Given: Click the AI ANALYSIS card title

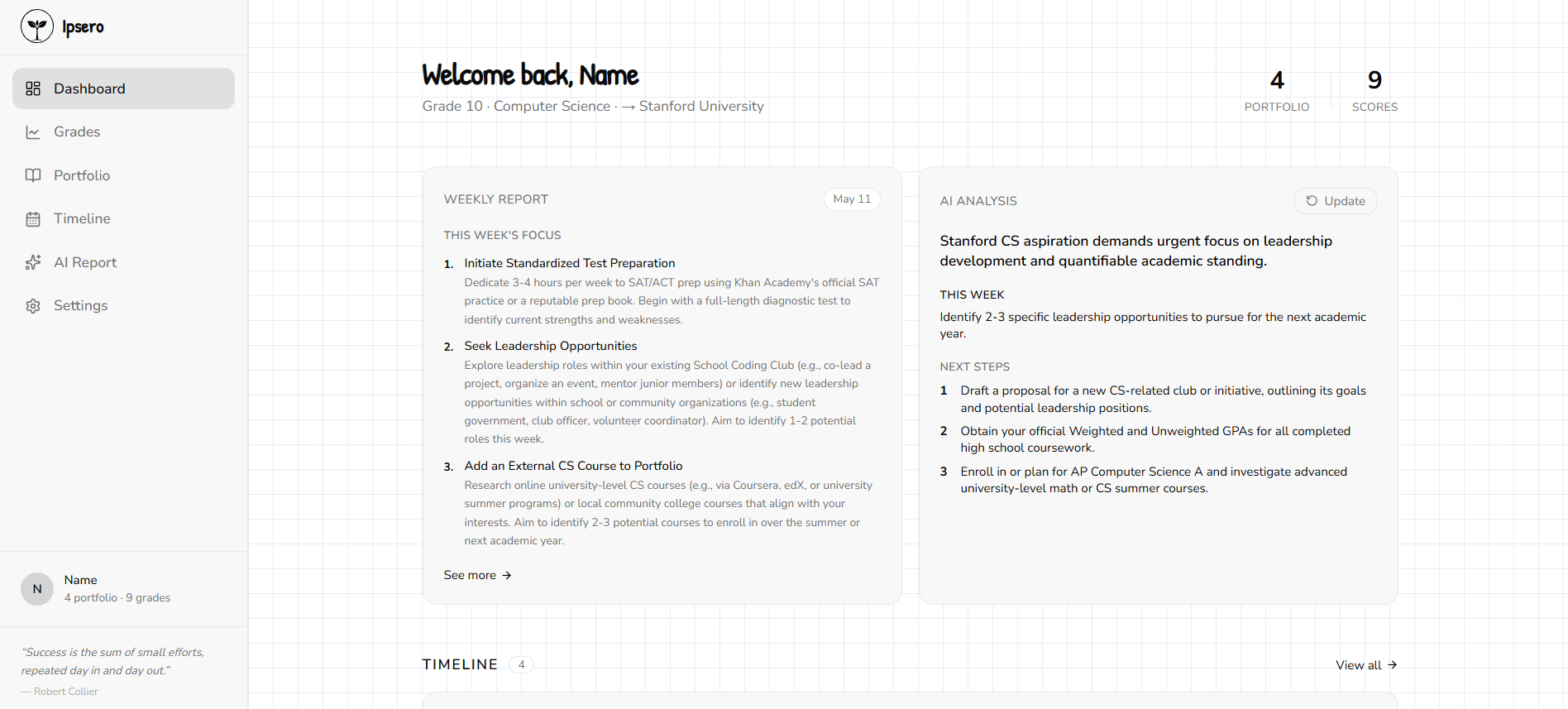Looking at the screenshot, I should [x=978, y=201].
